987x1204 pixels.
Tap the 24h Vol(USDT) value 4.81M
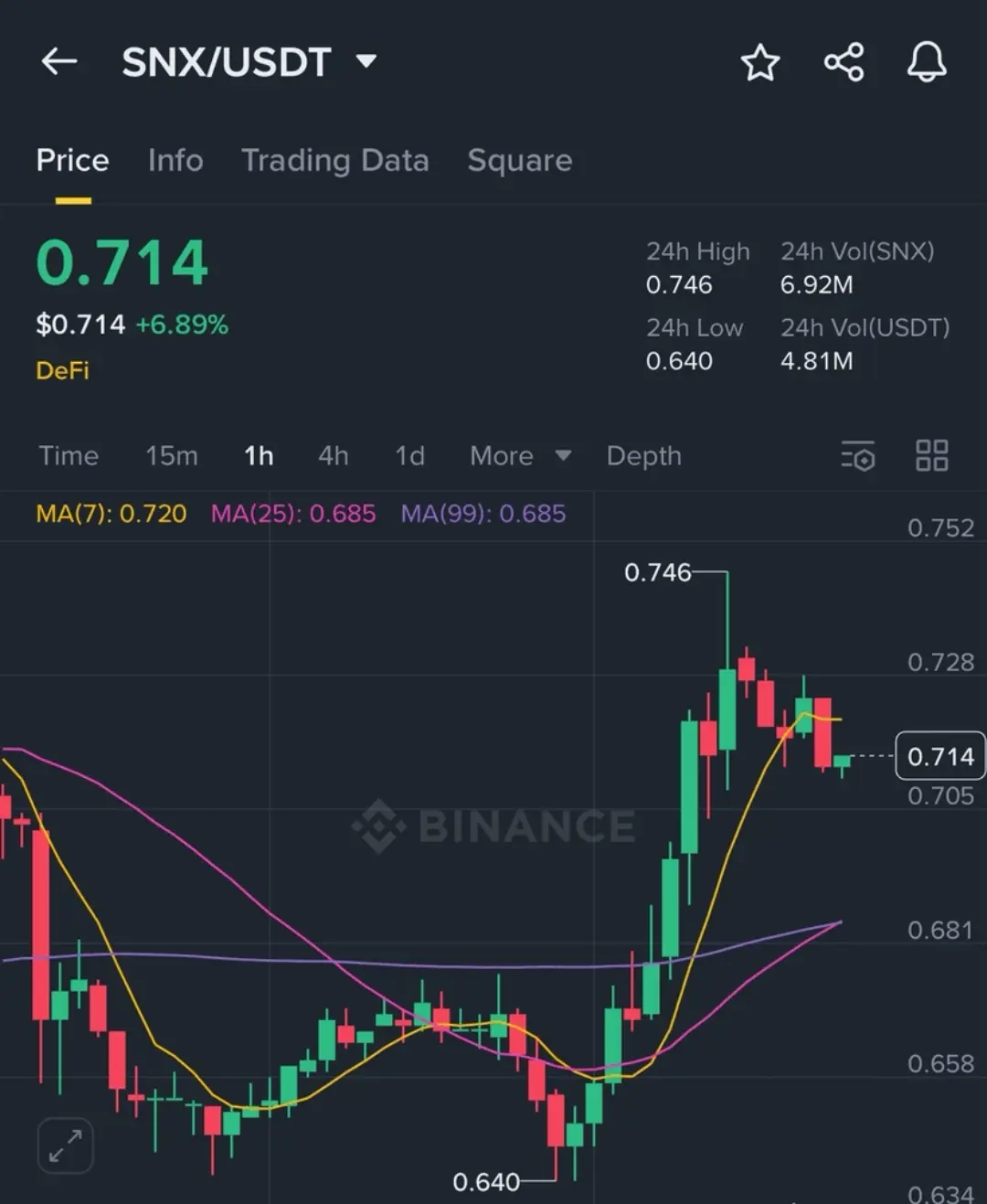(816, 360)
